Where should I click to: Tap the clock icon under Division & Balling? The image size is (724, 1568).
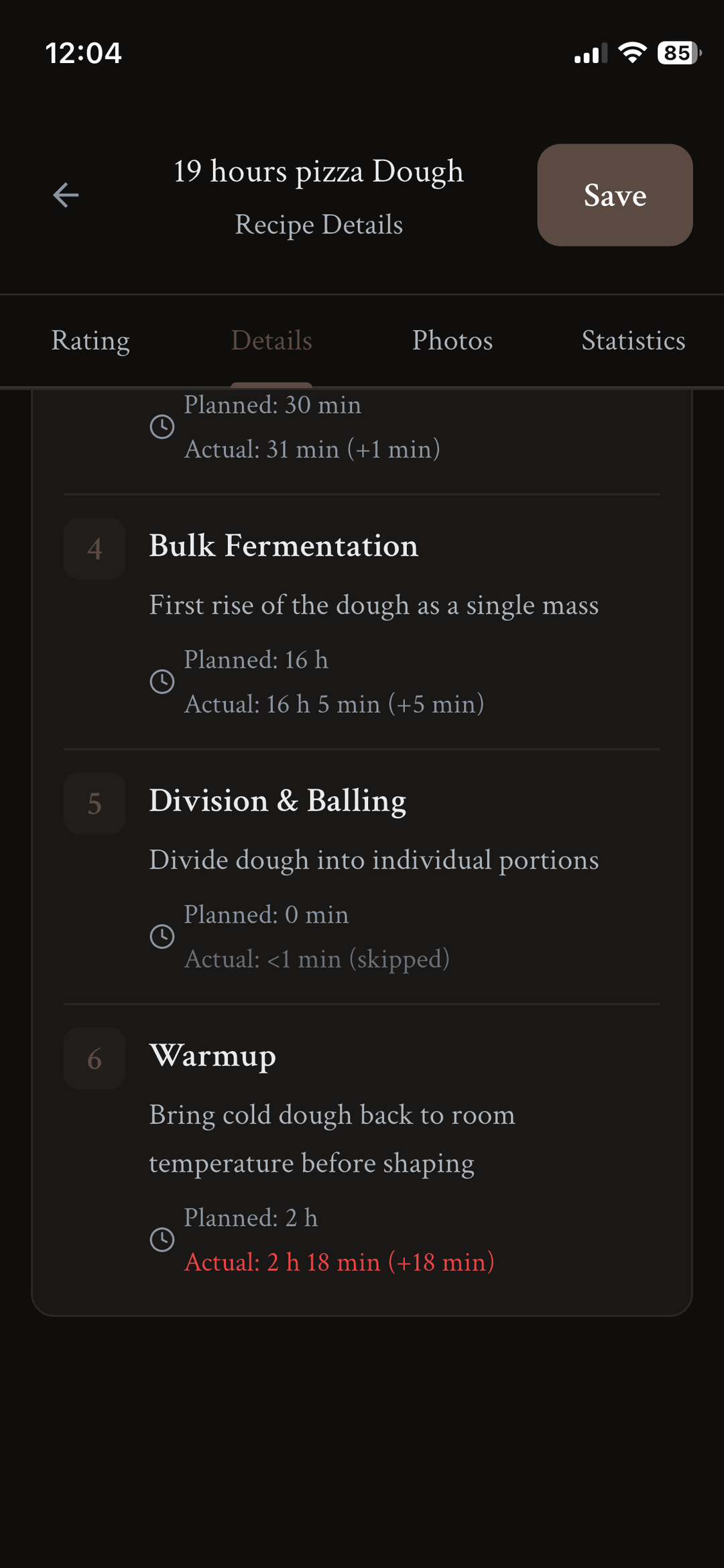point(162,936)
